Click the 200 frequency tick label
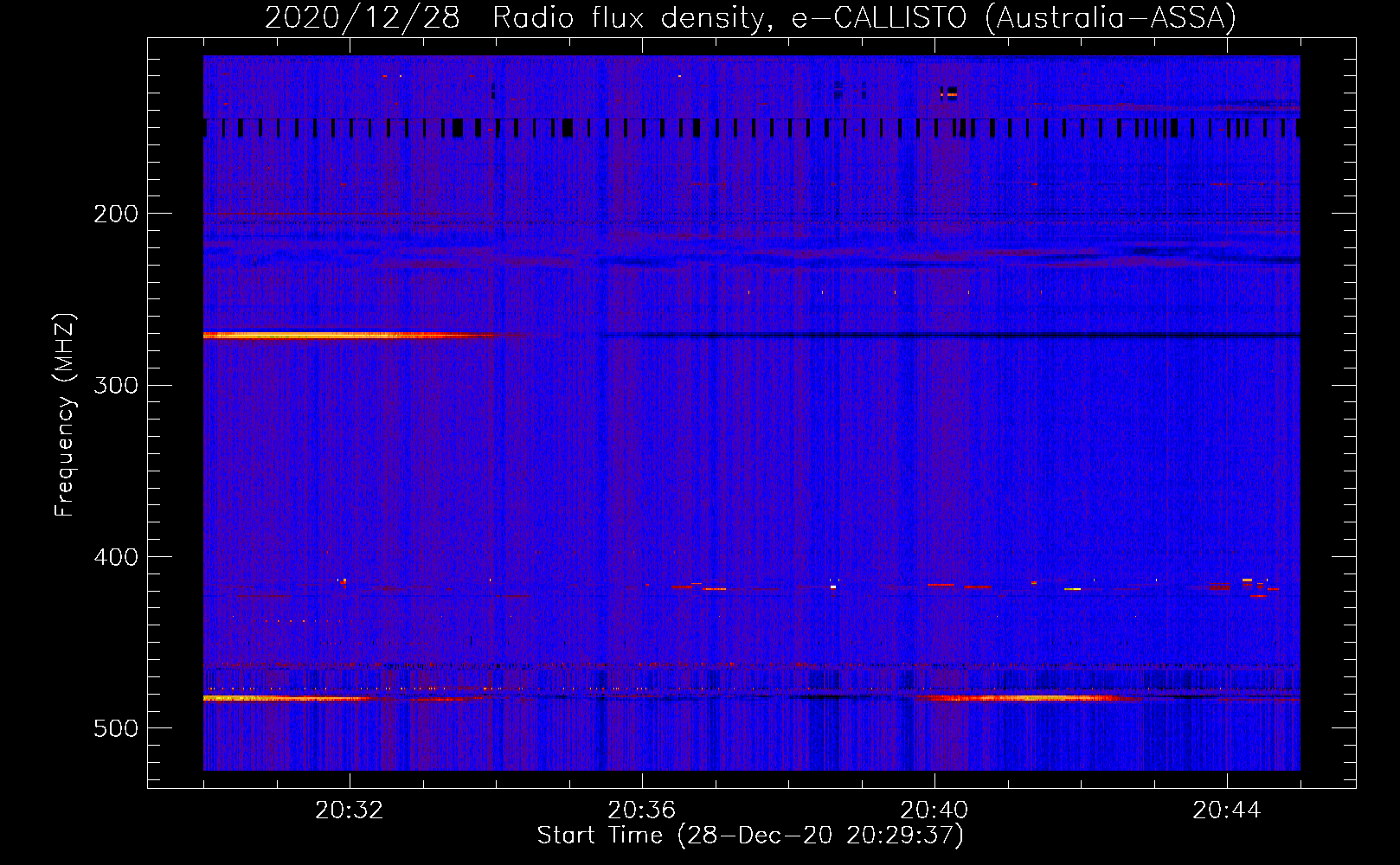Image resolution: width=1400 pixels, height=865 pixels. pos(116,214)
